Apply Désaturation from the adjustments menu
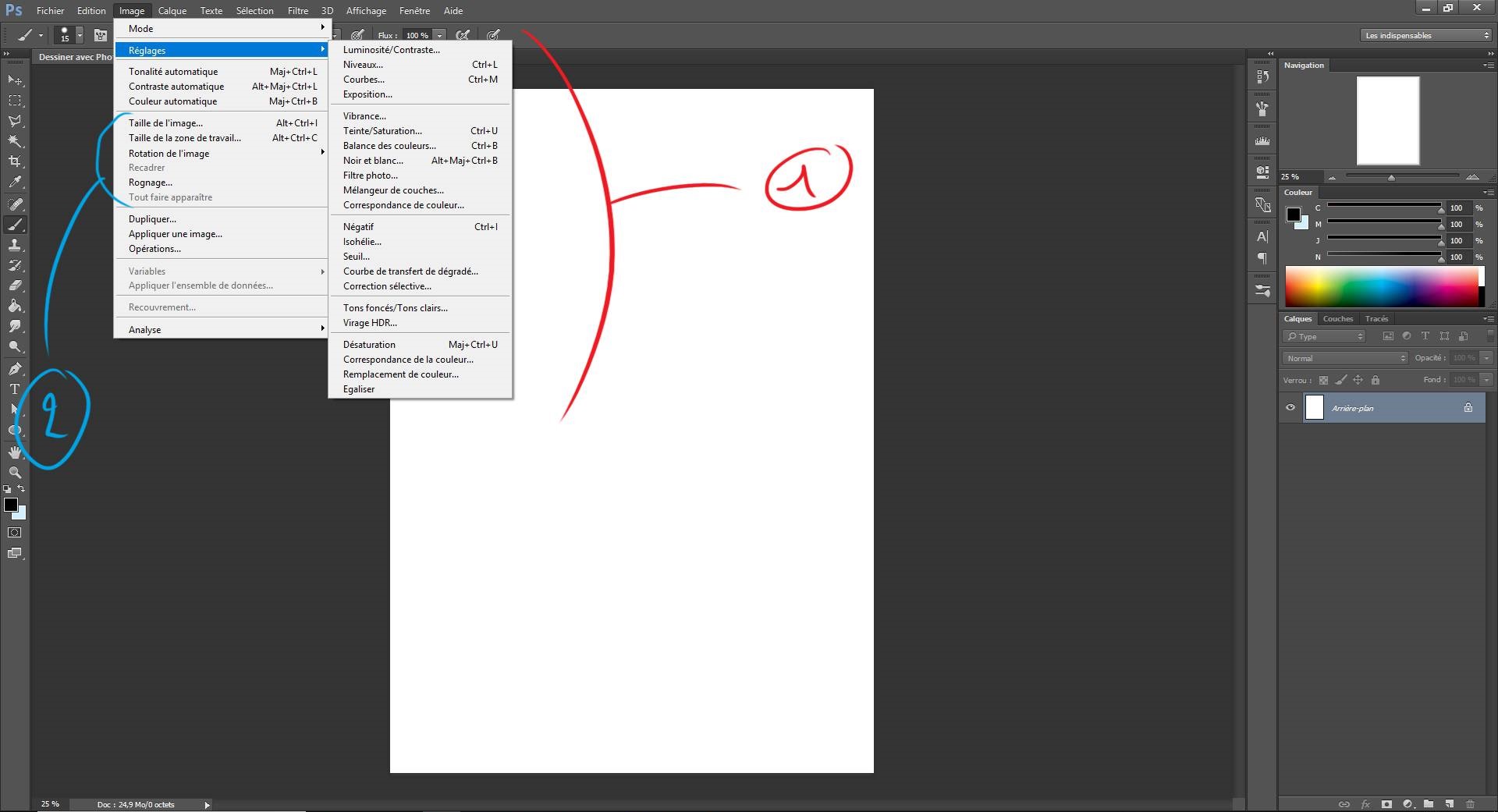The height and width of the screenshot is (812, 1498). (368, 344)
